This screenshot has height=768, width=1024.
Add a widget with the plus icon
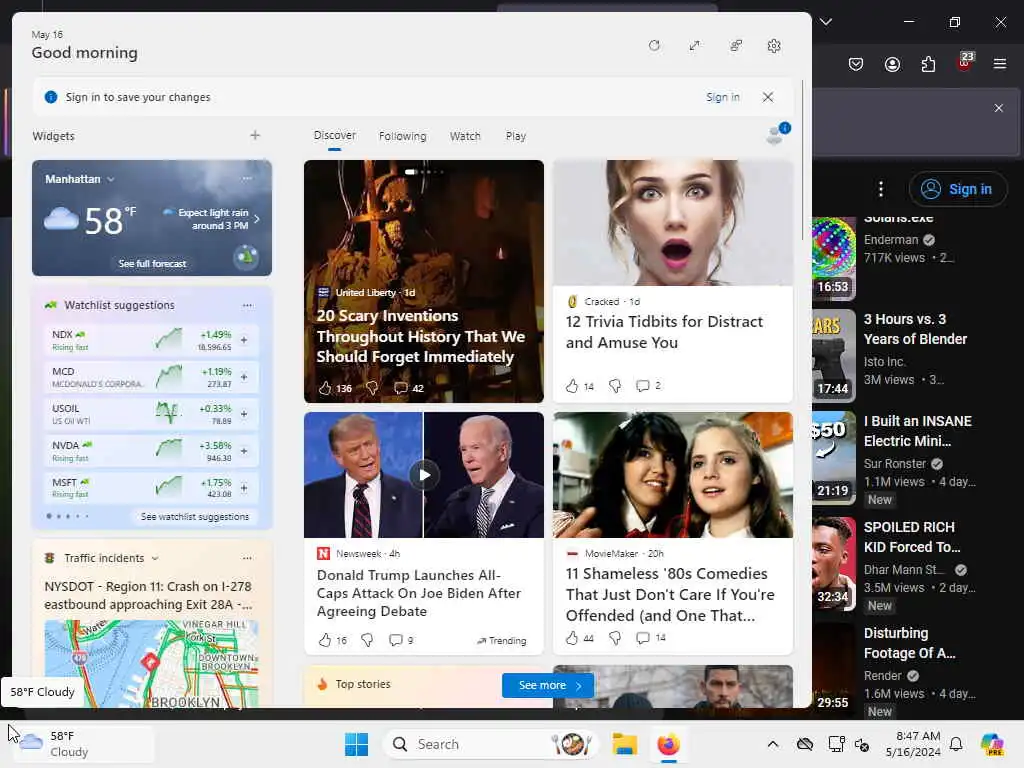coord(255,135)
